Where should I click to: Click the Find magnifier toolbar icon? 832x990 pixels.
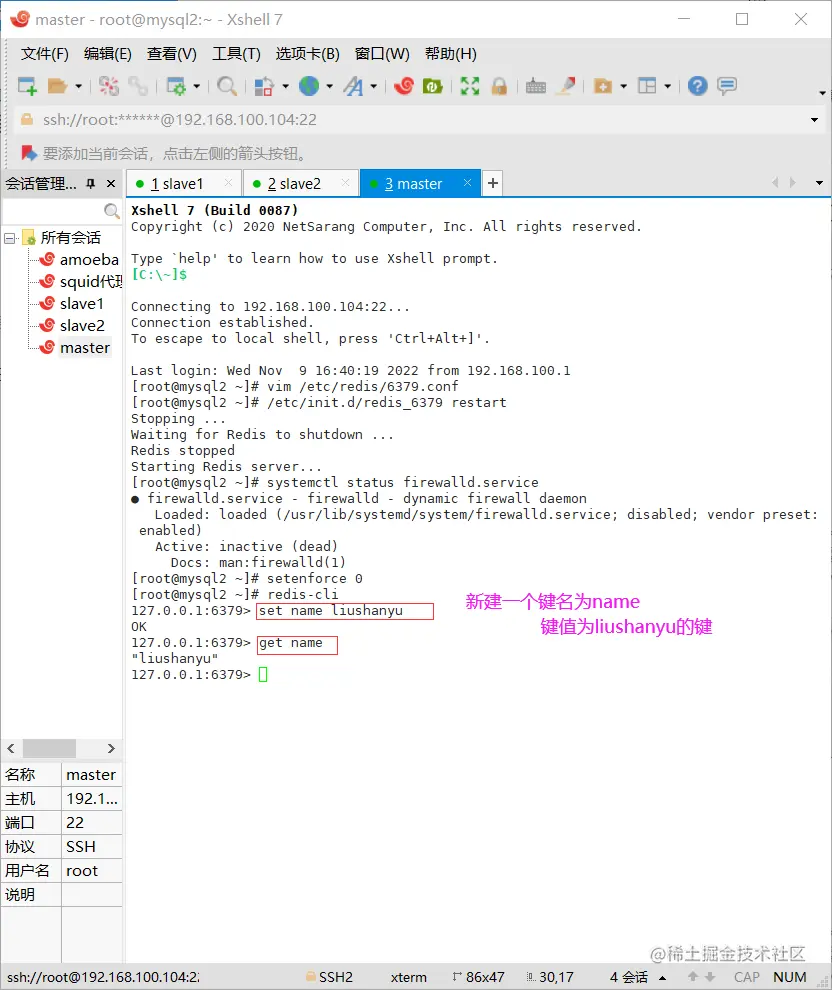click(x=227, y=86)
